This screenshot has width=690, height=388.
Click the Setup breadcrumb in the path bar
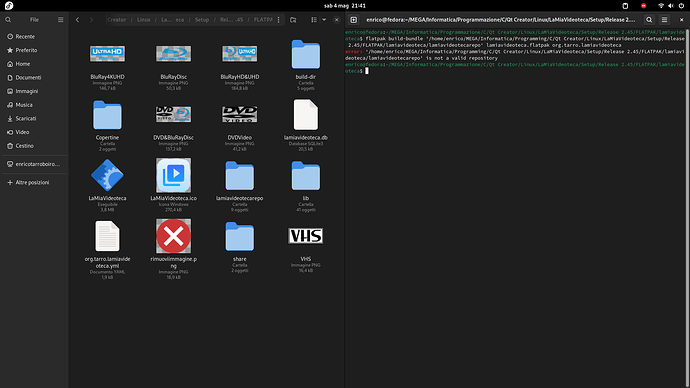202,20
